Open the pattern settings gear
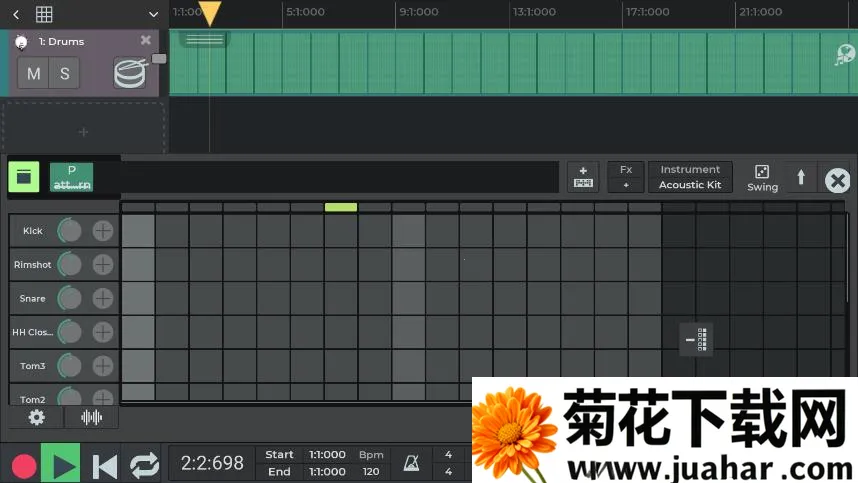 click(x=37, y=417)
